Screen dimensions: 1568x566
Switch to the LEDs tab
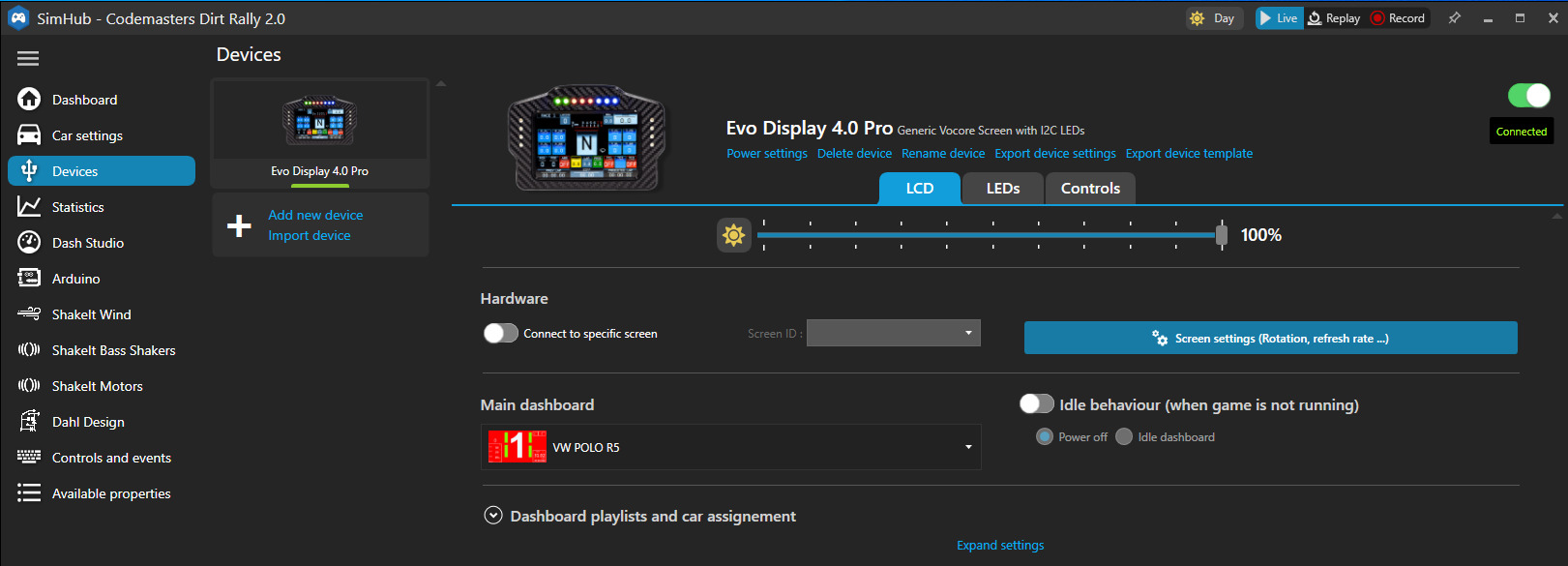(1003, 189)
